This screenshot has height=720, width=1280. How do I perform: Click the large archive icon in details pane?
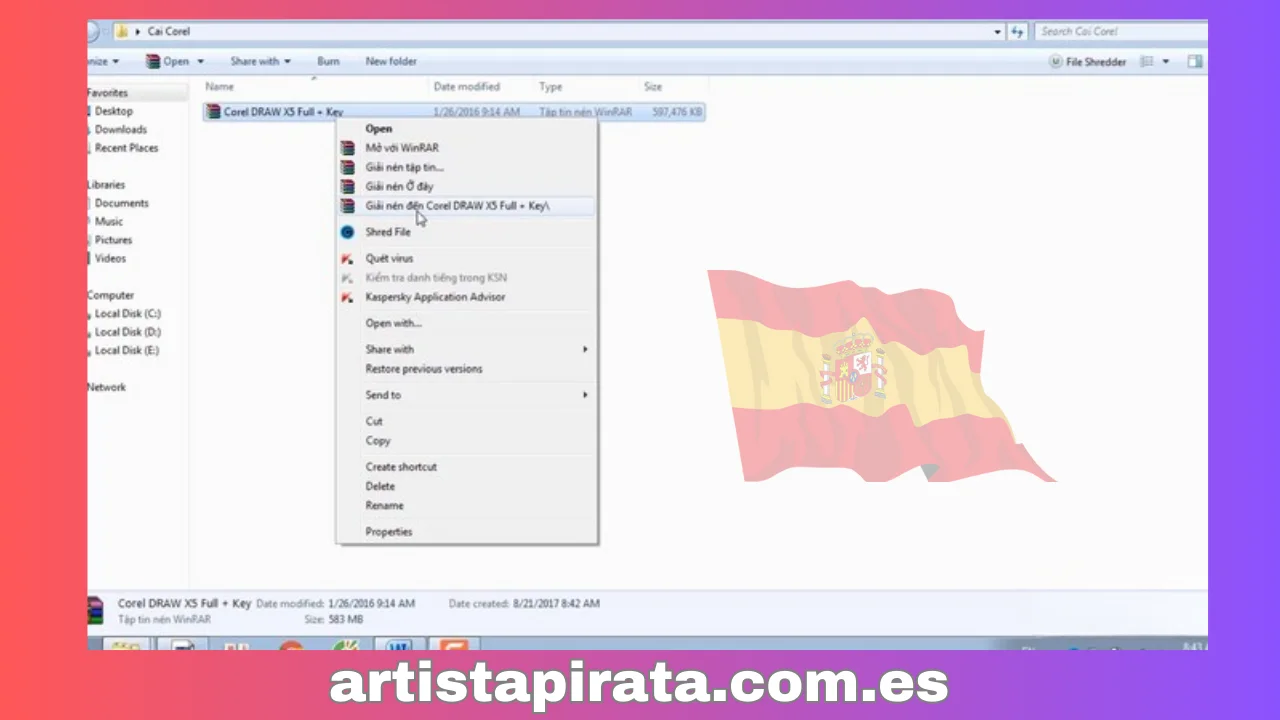(x=96, y=611)
